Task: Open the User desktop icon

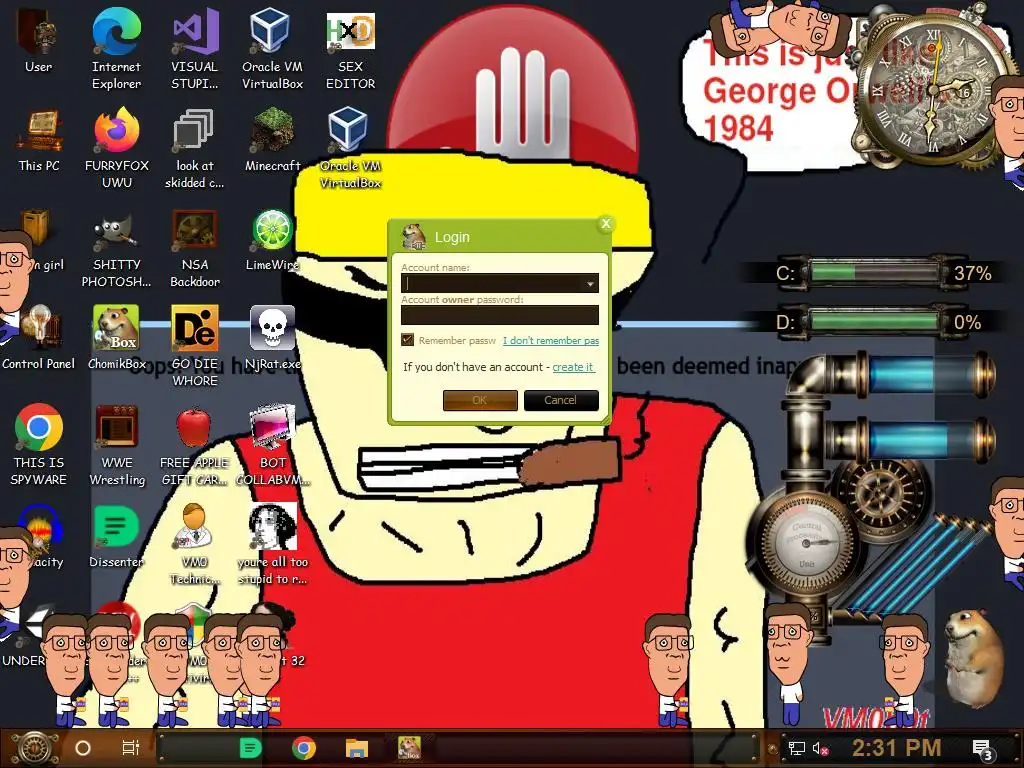Action: (38, 40)
